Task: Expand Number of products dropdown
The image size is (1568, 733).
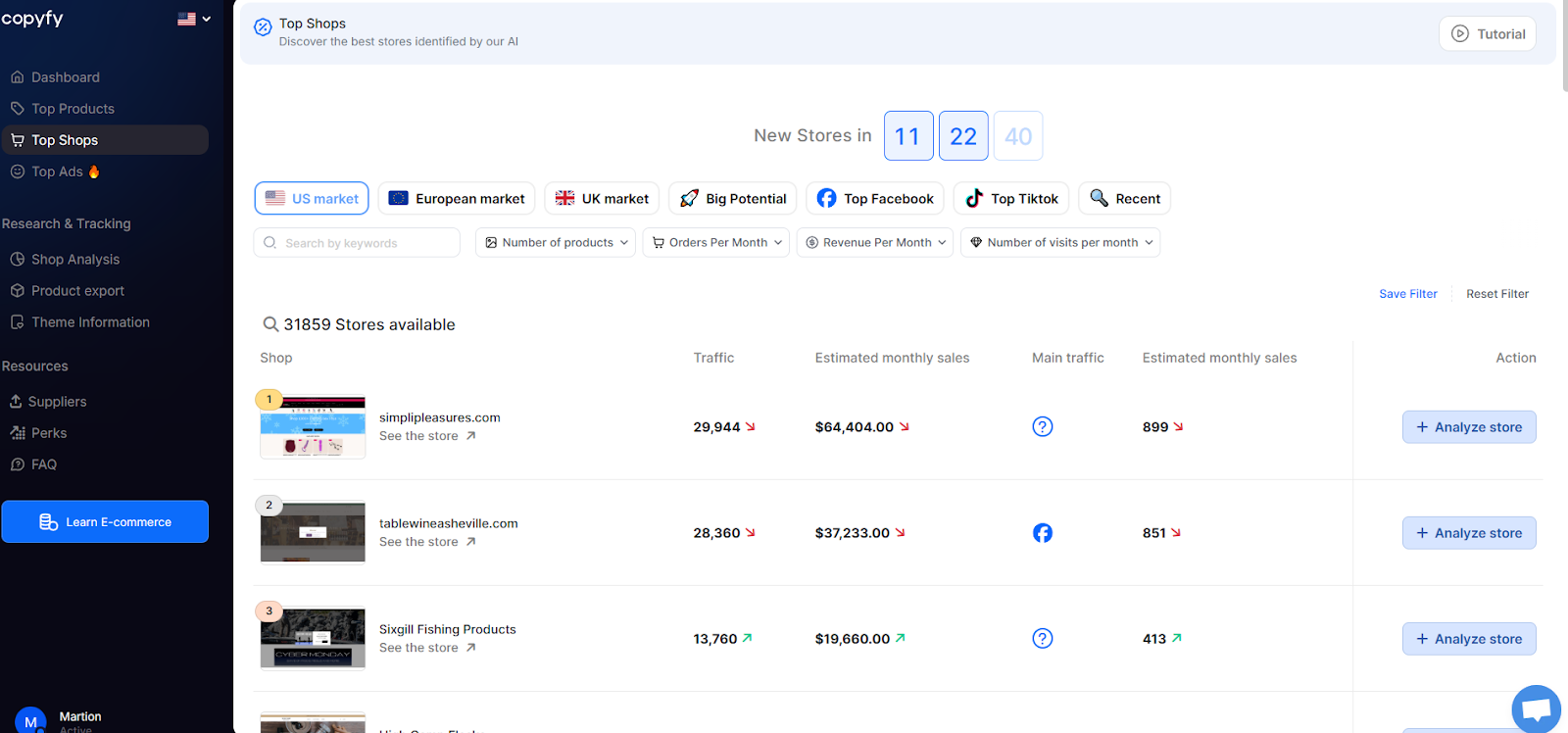Action: [556, 242]
